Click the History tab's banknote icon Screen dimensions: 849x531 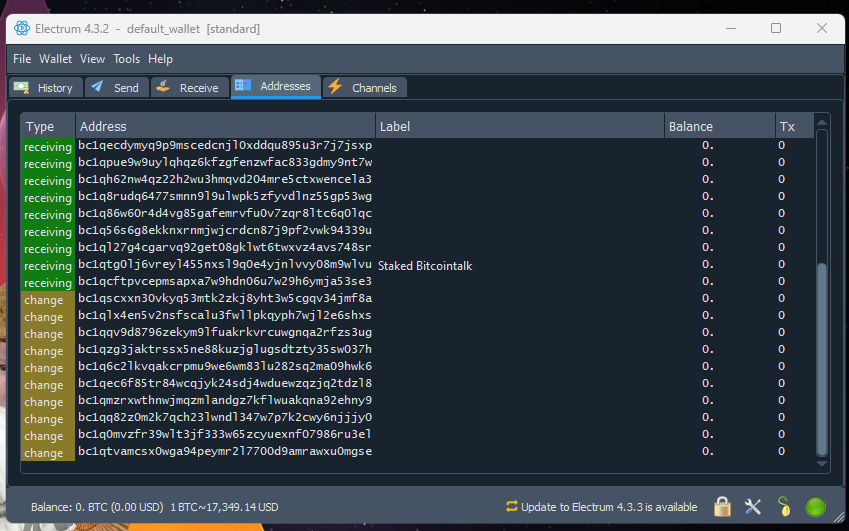[x=22, y=87]
